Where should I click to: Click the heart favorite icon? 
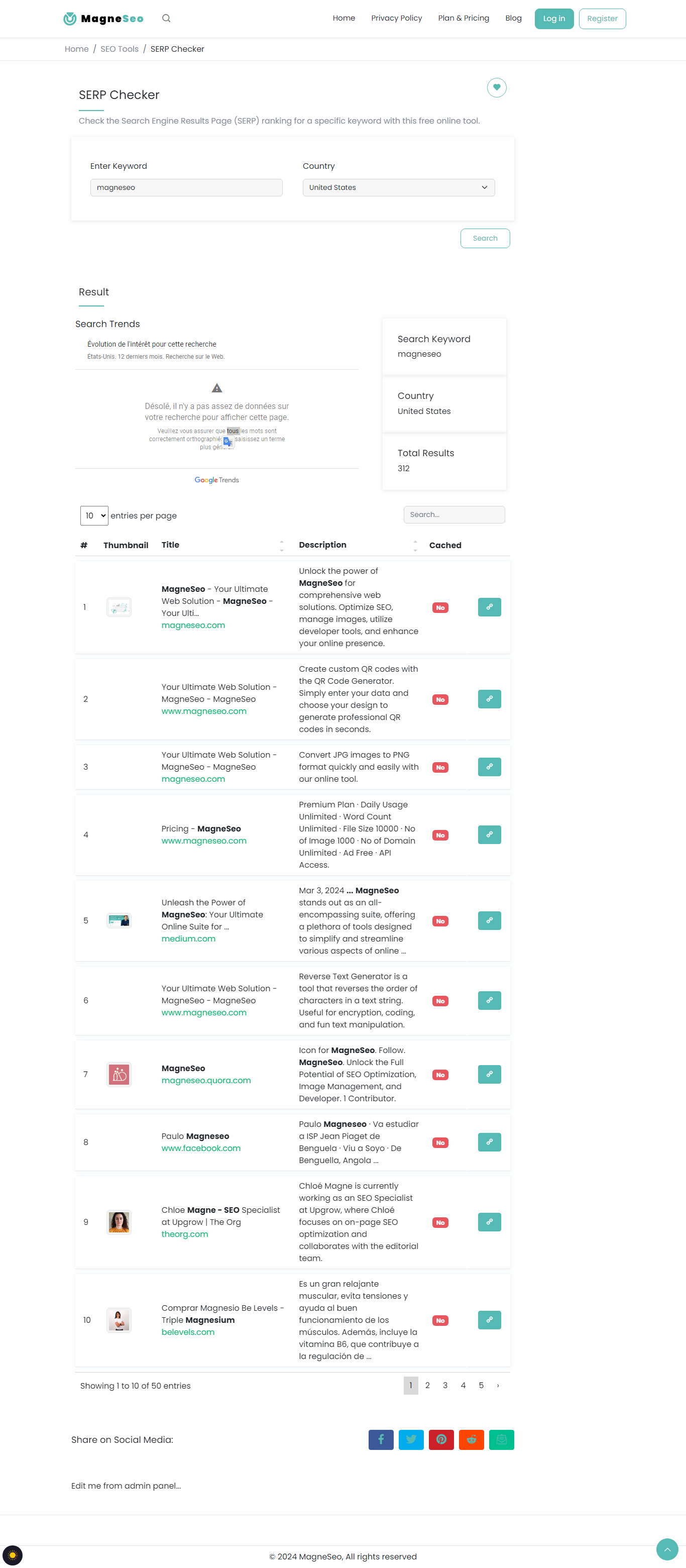(x=496, y=87)
